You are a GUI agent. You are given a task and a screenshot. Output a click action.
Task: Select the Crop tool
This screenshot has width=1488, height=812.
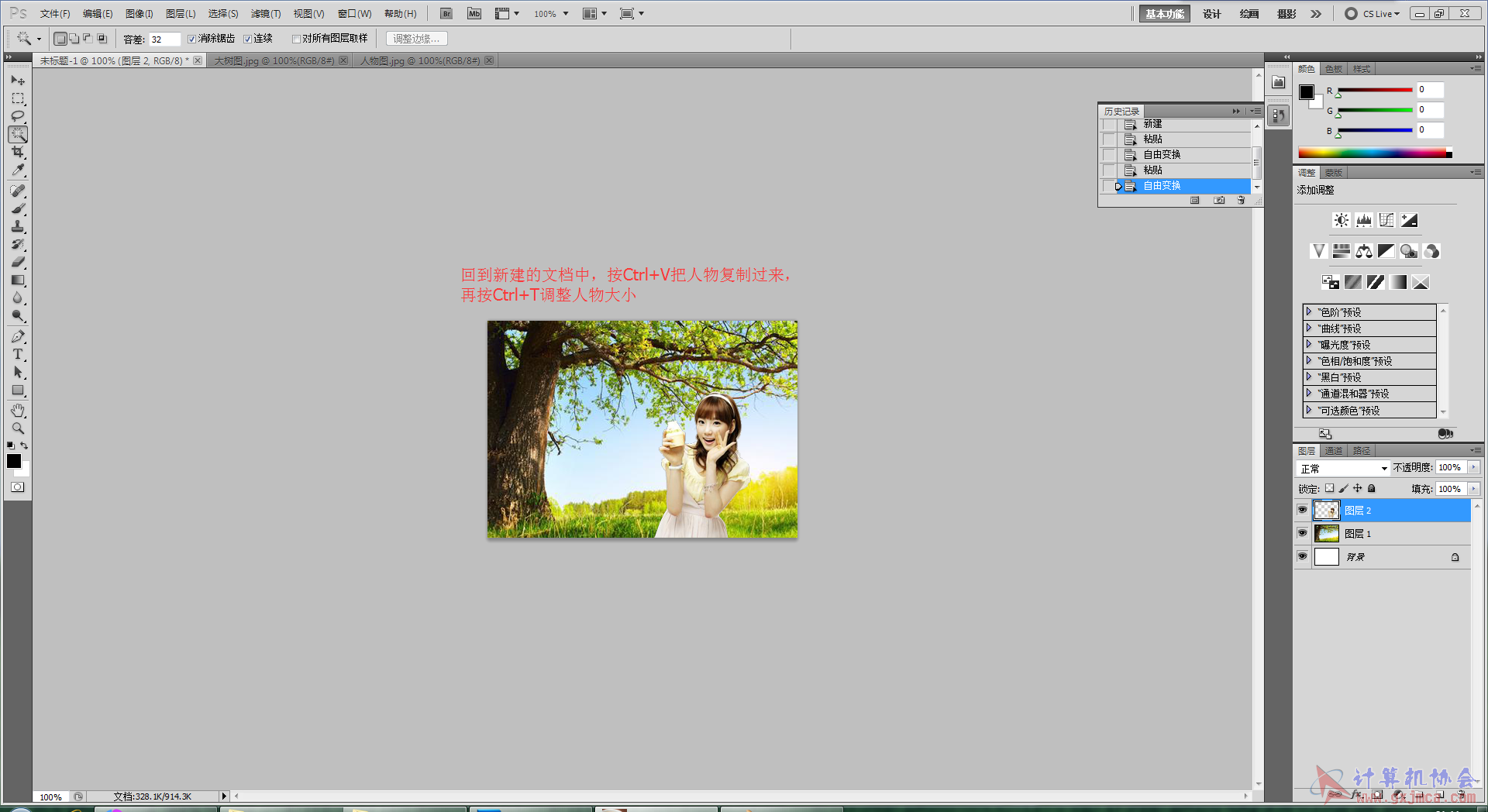click(x=18, y=152)
